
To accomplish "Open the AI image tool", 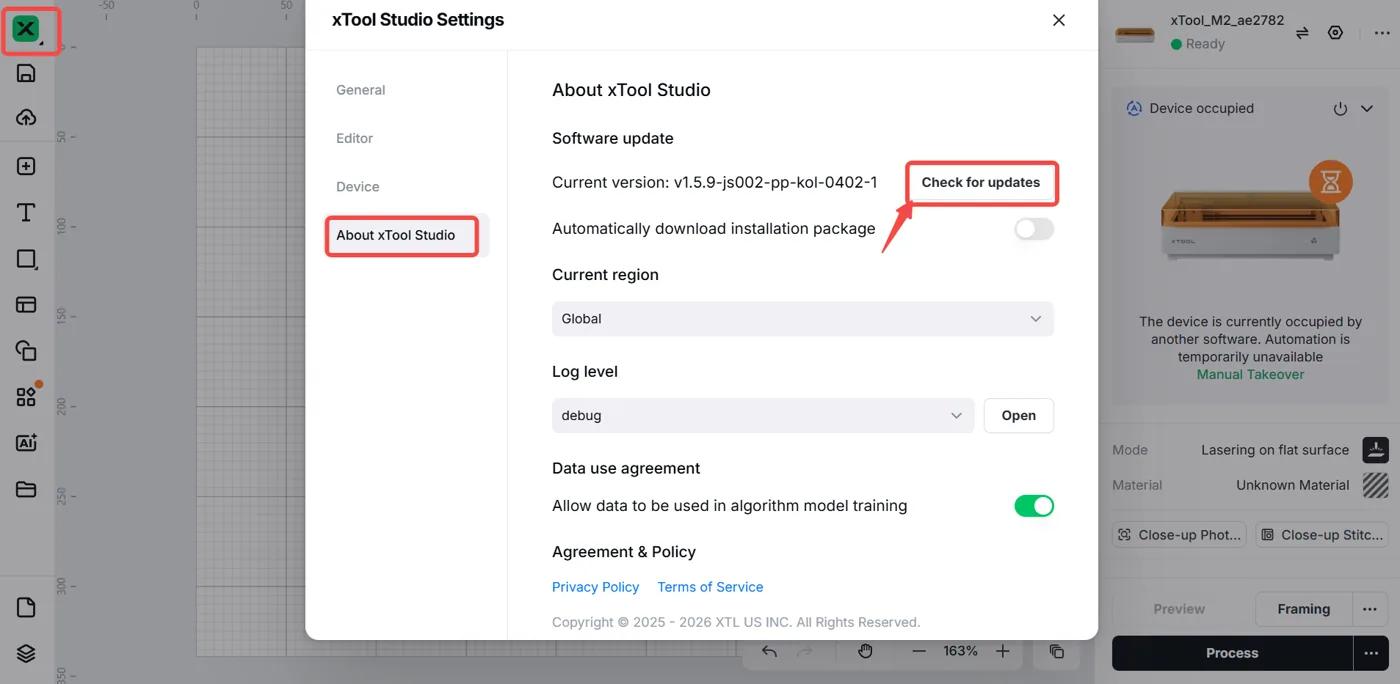I will [x=26, y=442].
